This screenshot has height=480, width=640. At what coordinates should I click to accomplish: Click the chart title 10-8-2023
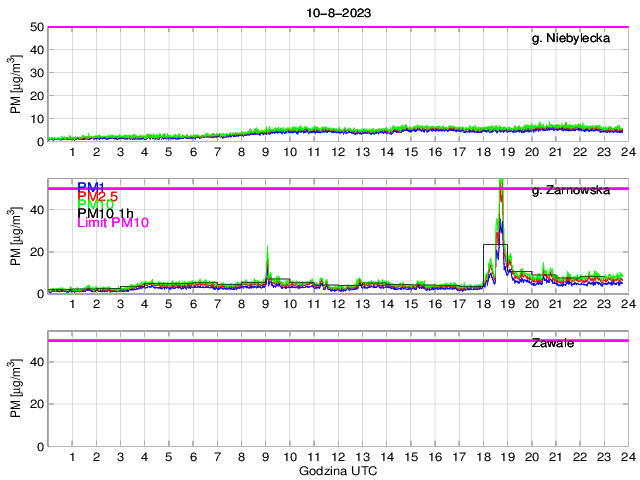pyautogui.click(x=338, y=13)
